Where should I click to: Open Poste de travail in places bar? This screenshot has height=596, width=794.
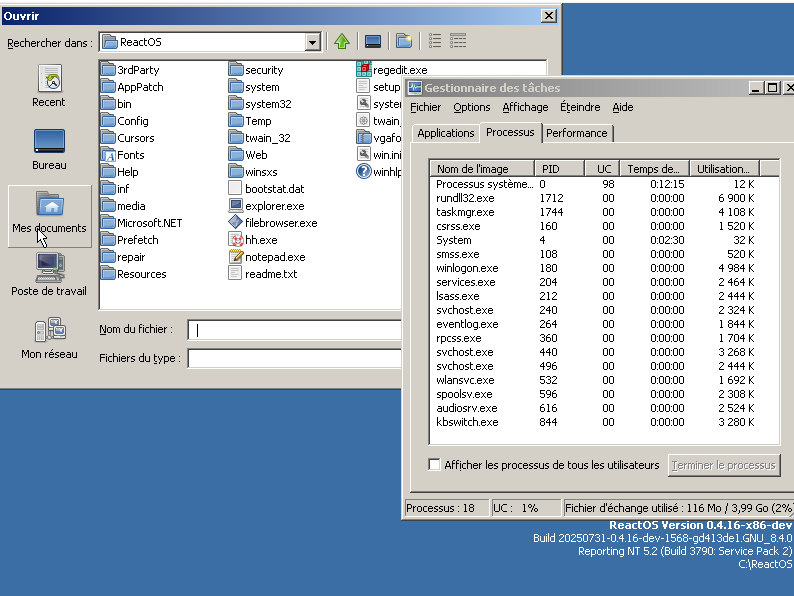coord(49,274)
